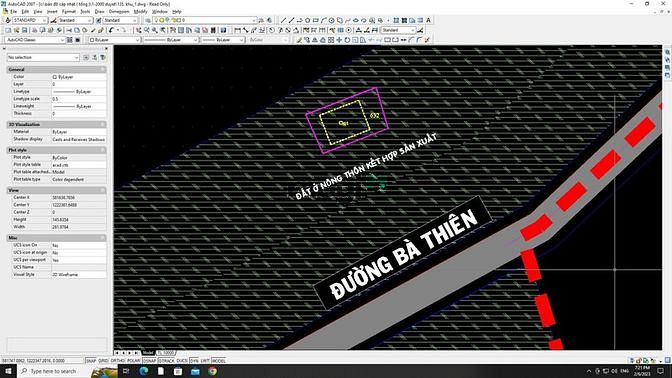Viewport: 672px width, 378px height.
Task: Toggle POLAR tracking in status bar
Action: (134, 361)
